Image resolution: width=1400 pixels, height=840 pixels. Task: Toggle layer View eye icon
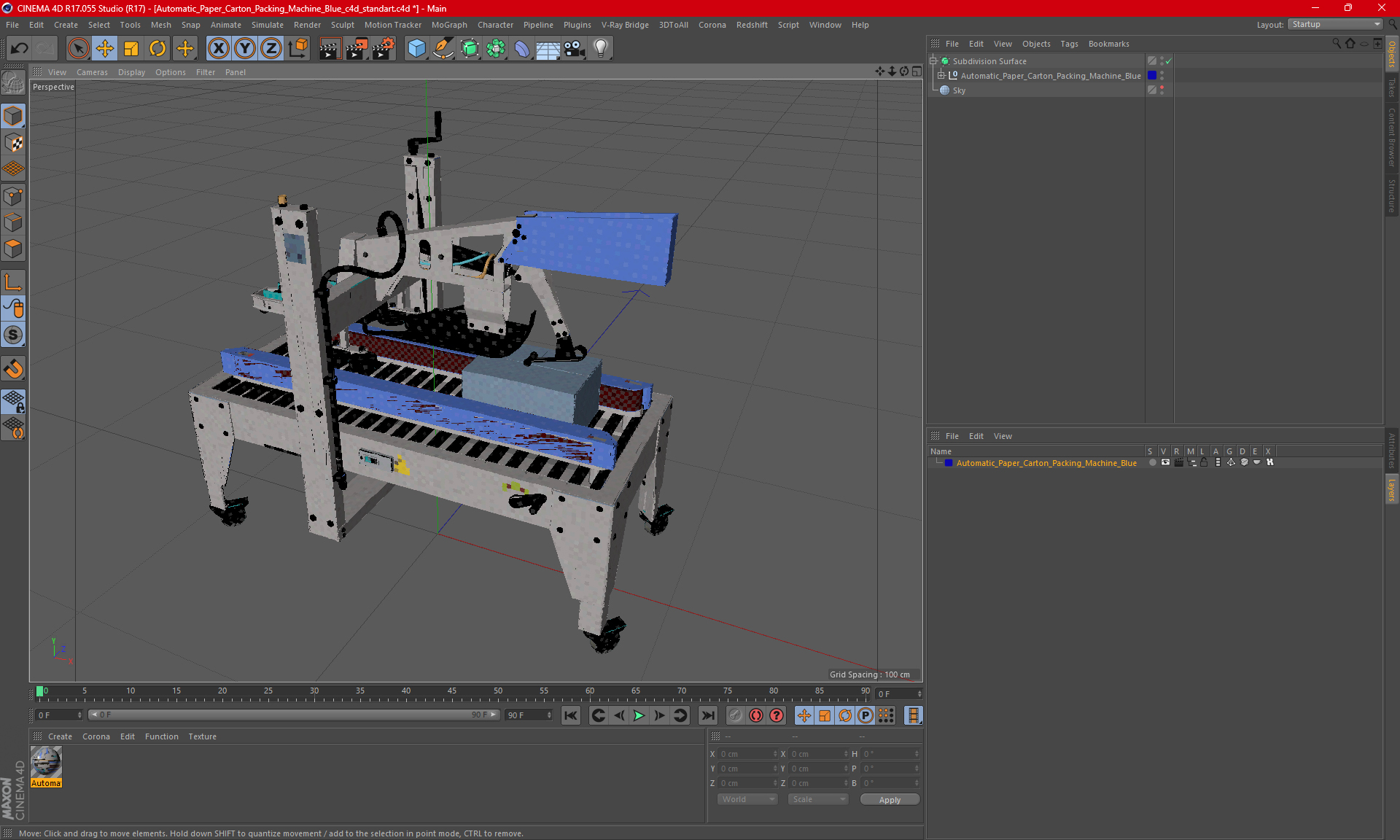click(1165, 462)
